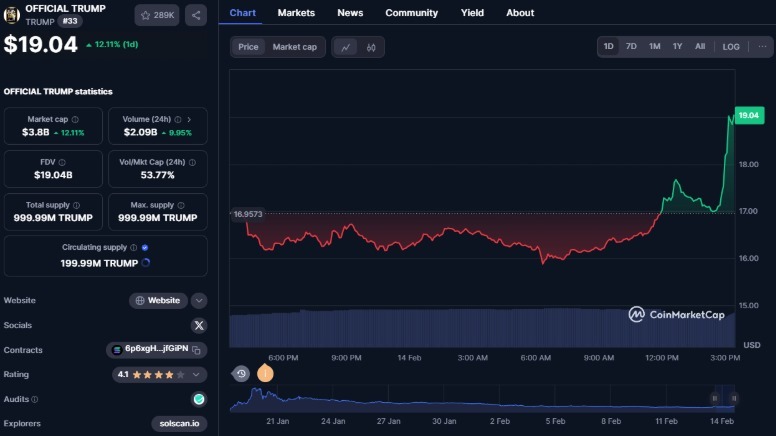This screenshot has height=436, width=776.
Task: Open the X (Twitter) social link
Action: point(198,325)
